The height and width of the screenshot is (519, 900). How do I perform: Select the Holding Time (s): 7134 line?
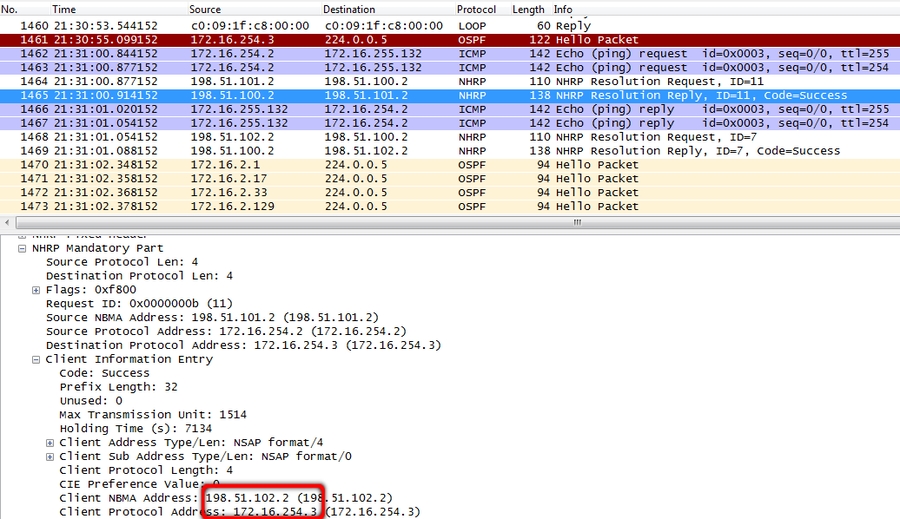(x=135, y=428)
